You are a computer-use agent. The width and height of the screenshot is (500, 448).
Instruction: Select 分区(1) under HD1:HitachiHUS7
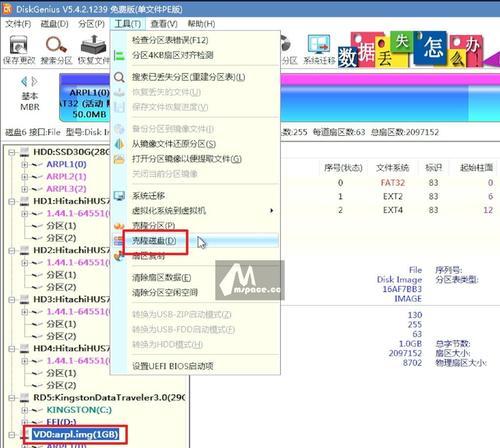point(61,226)
